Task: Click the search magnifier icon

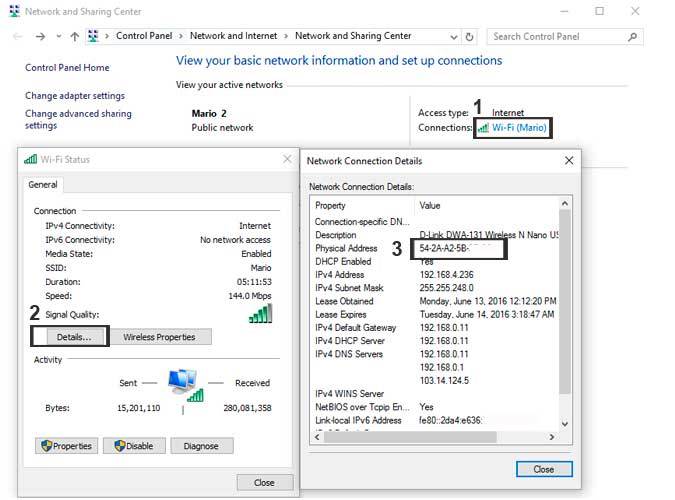Action: click(632, 37)
